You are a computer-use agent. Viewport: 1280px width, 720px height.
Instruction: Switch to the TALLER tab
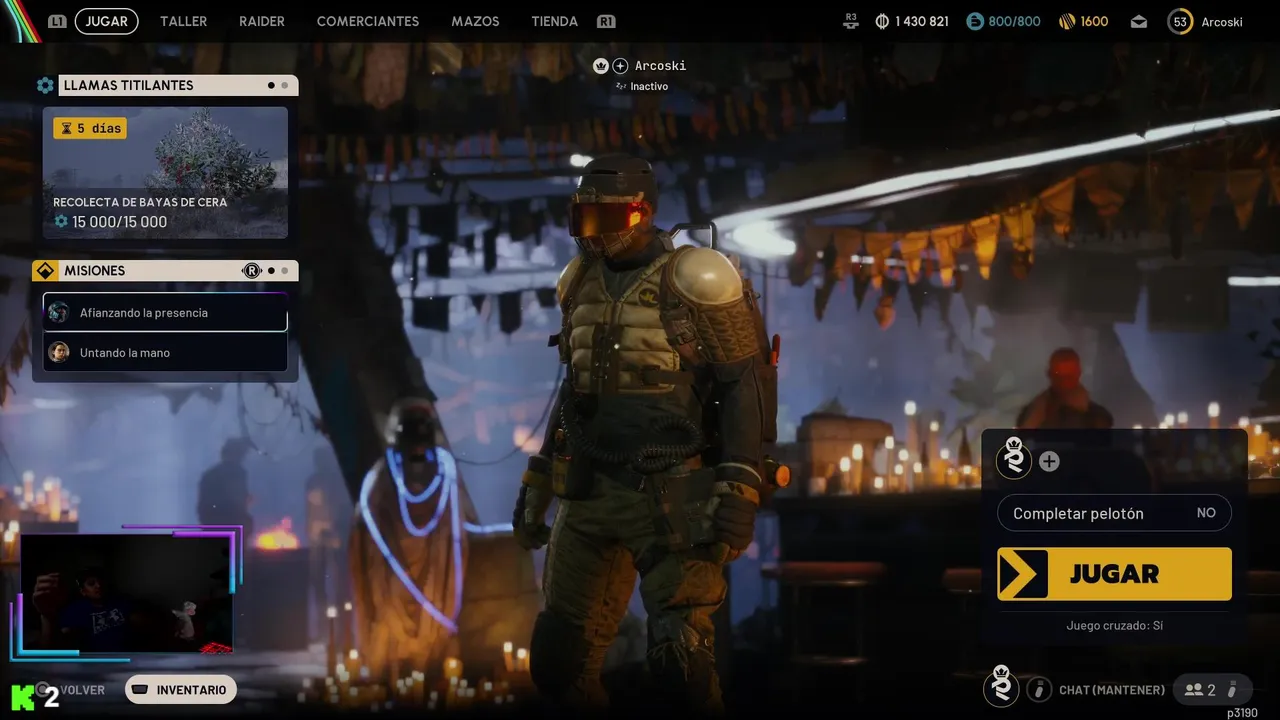click(183, 21)
